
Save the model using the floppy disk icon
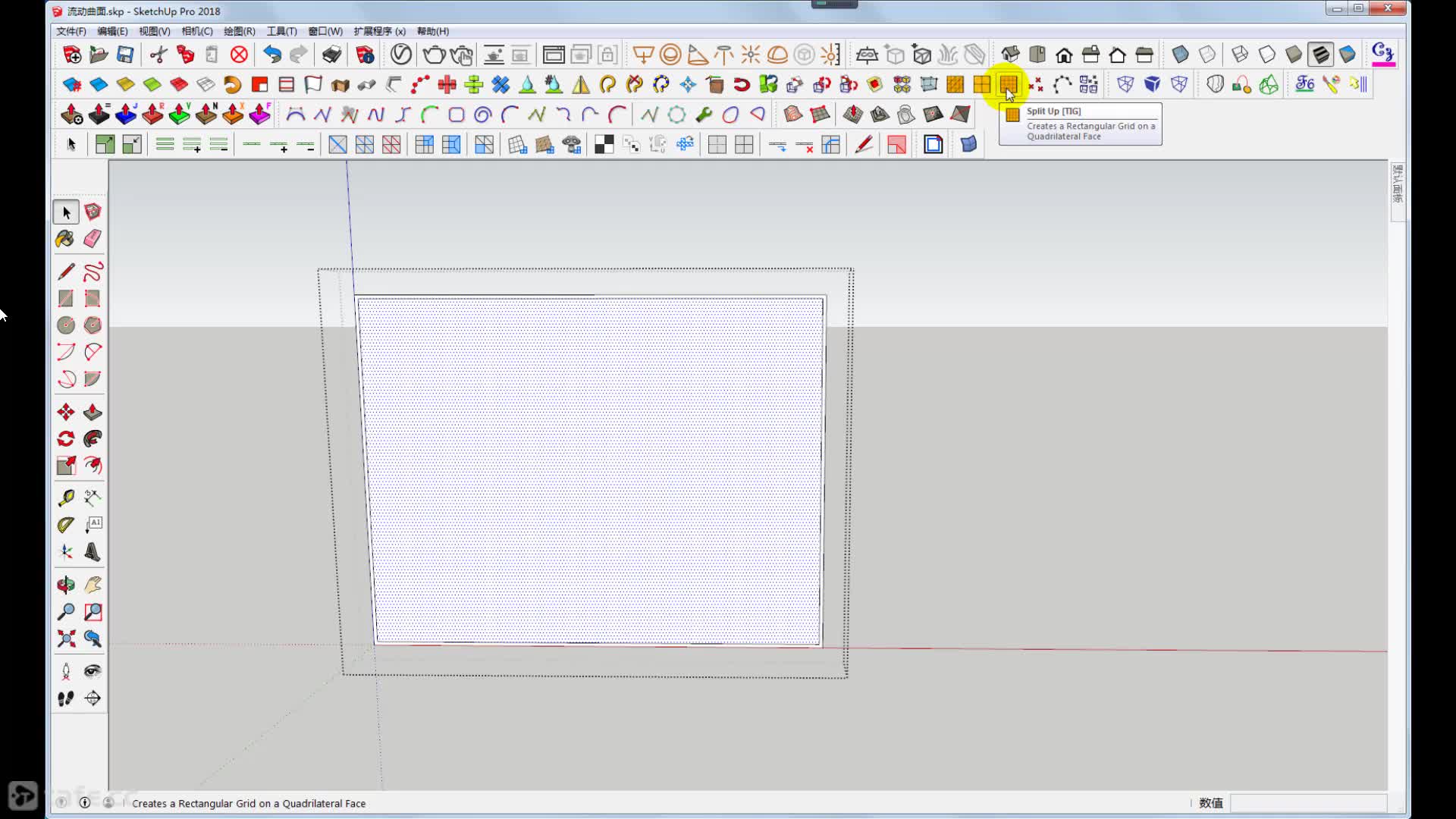pyautogui.click(x=125, y=55)
